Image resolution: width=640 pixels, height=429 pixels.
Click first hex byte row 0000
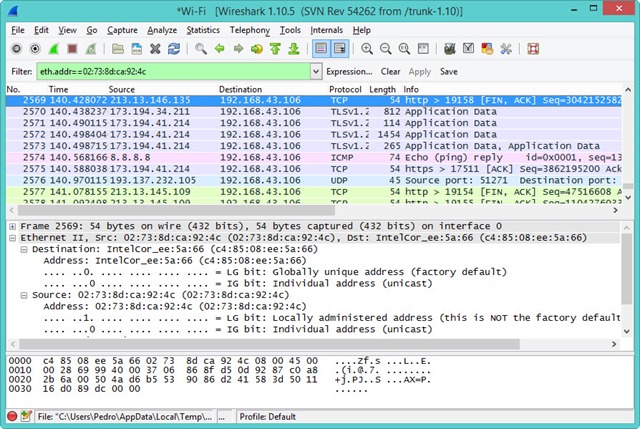coord(220,361)
